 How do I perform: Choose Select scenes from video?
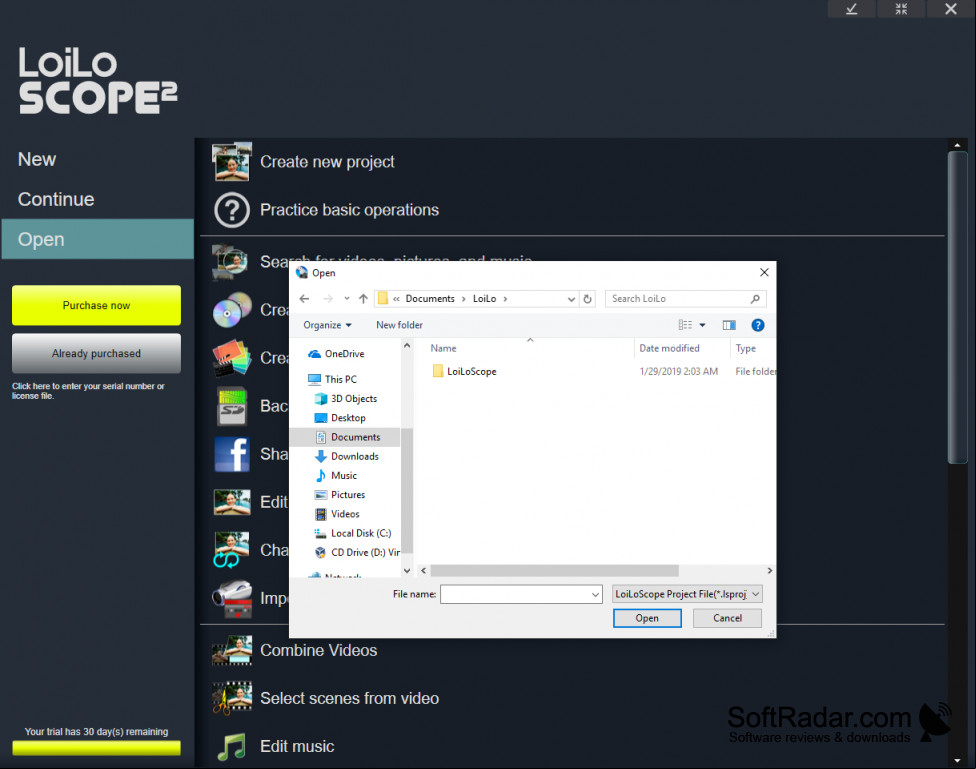tap(349, 698)
